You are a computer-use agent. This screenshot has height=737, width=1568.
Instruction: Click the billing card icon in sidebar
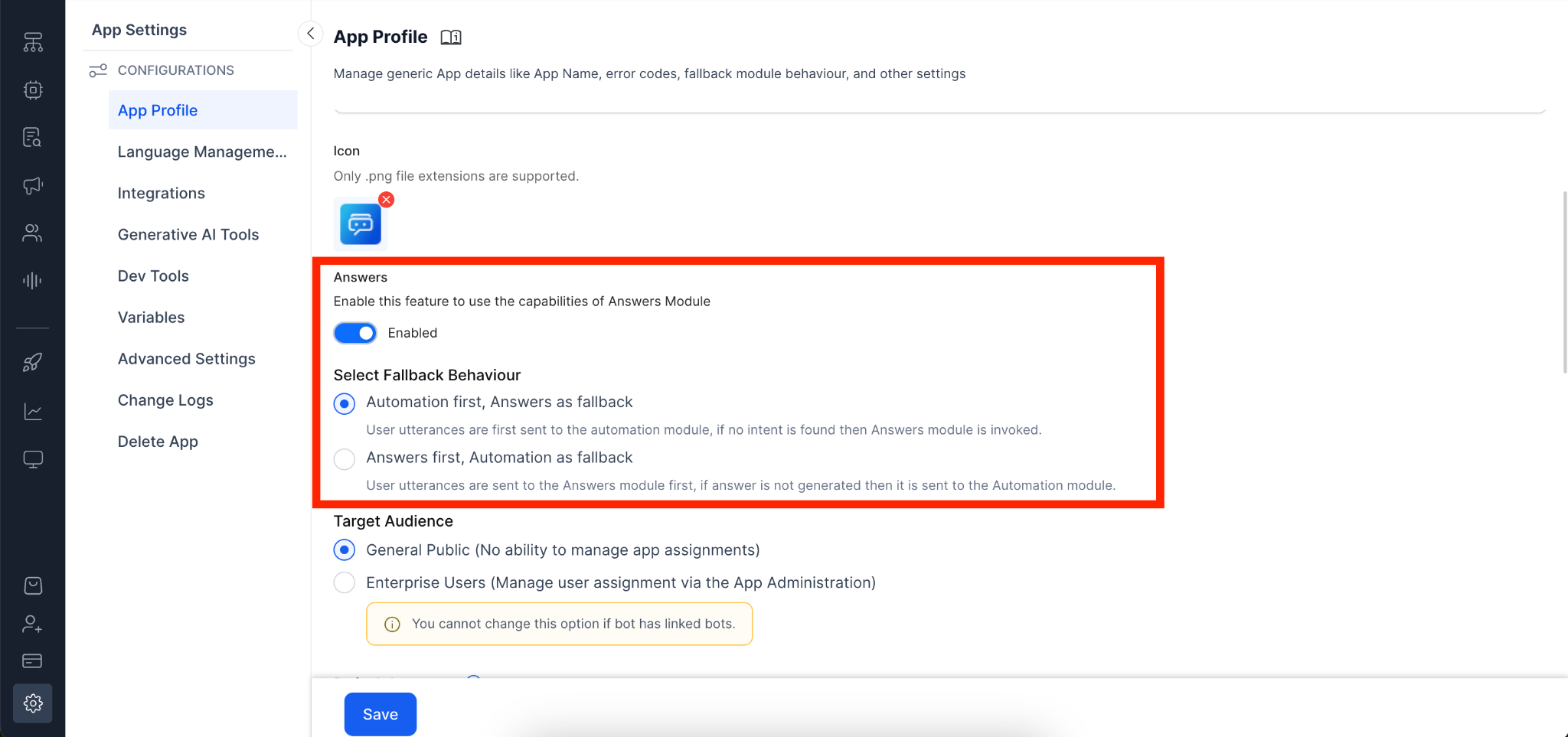pos(32,661)
